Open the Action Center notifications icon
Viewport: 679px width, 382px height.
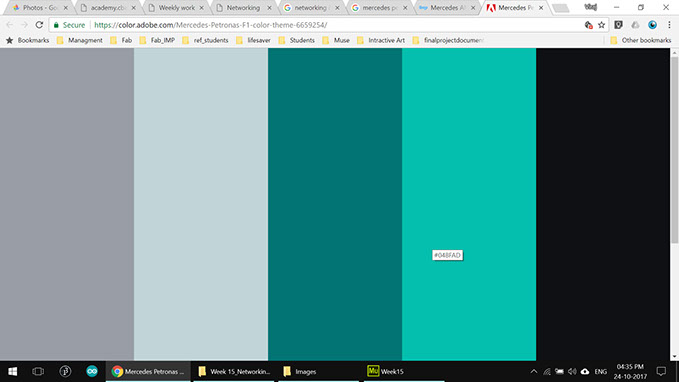[x=661, y=371]
